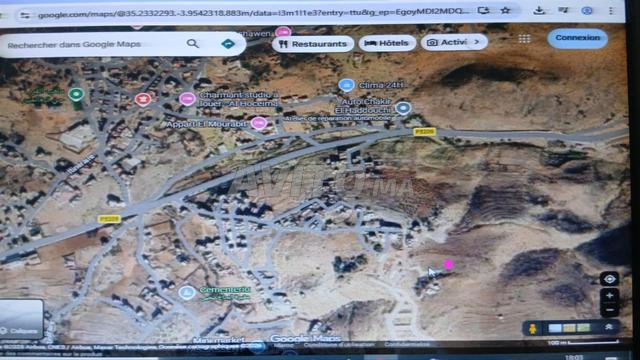Click the search magnifier icon
The height and width of the screenshot is (360, 640).
[x=193, y=43]
